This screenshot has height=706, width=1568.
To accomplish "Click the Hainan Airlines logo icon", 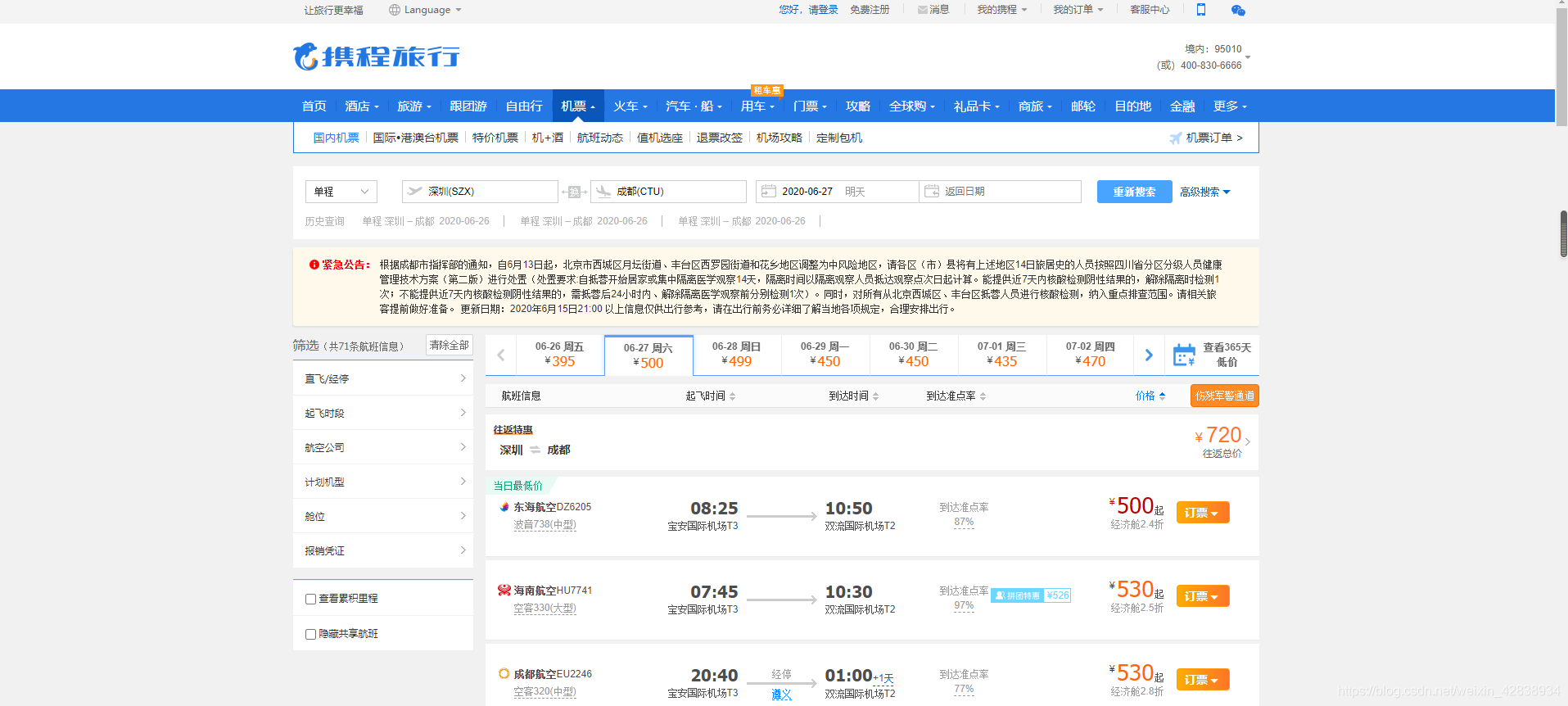I will tap(504, 590).
